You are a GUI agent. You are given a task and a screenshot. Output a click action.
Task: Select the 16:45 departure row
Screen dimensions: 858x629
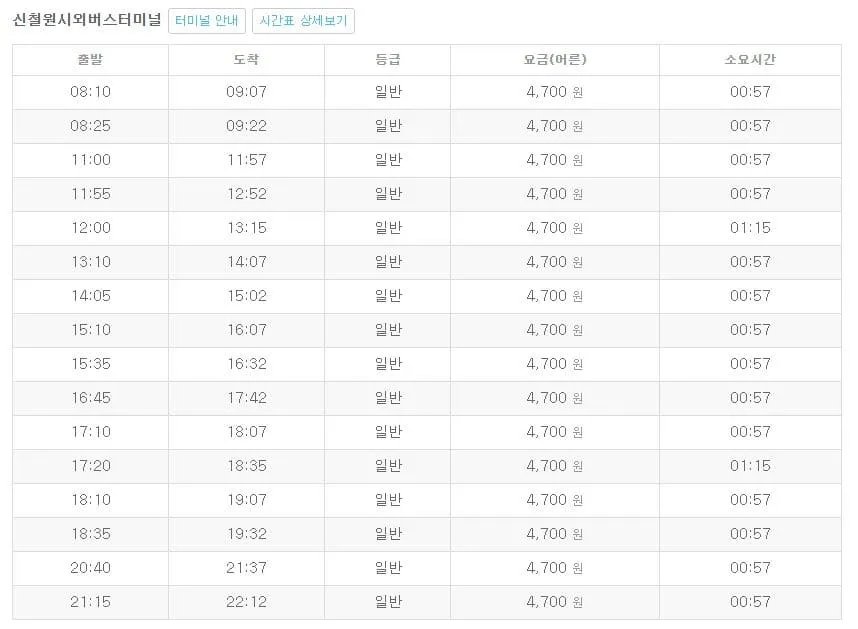90,397
